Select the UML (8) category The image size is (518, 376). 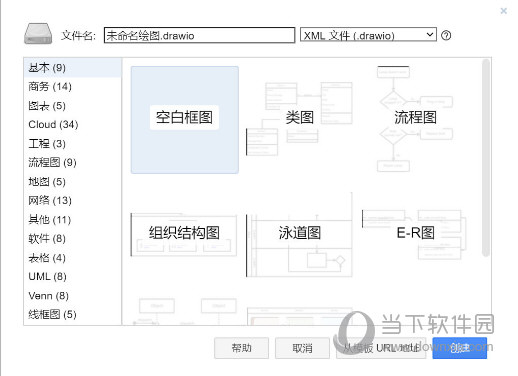pyautogui.click(x=73, y=277)
